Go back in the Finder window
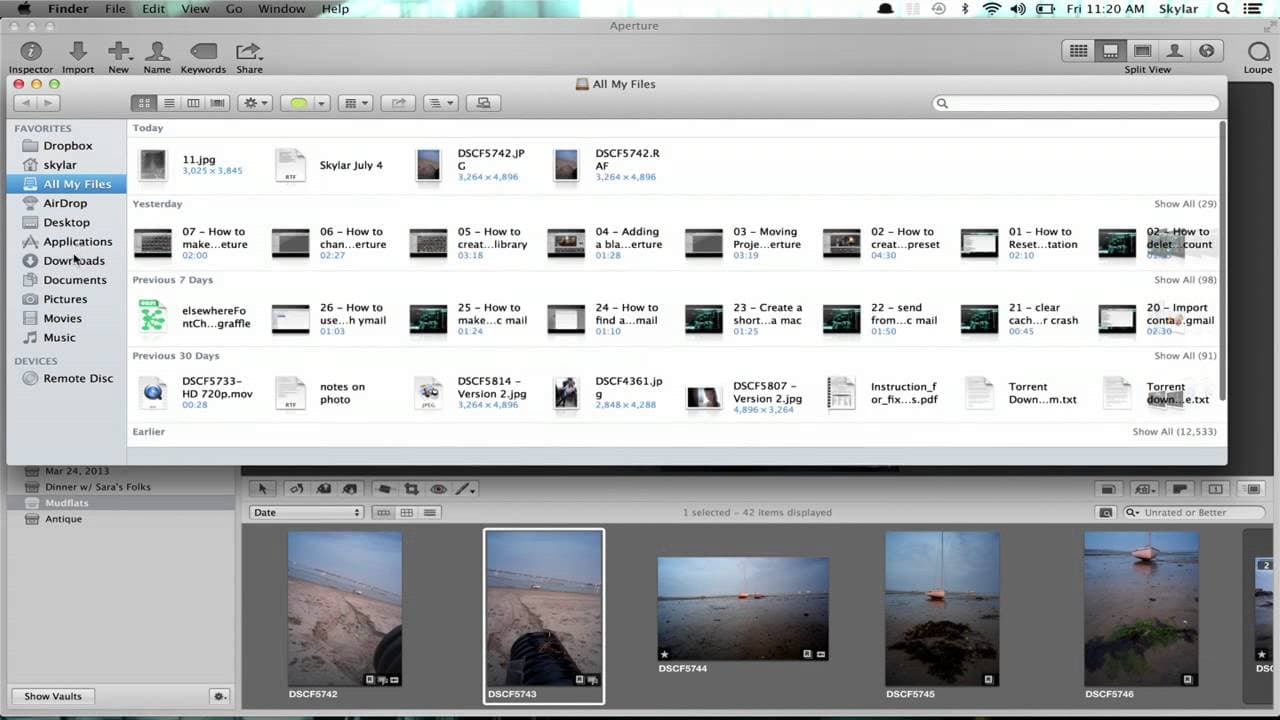The image size is (1280, 720). (x=26, y=103)
